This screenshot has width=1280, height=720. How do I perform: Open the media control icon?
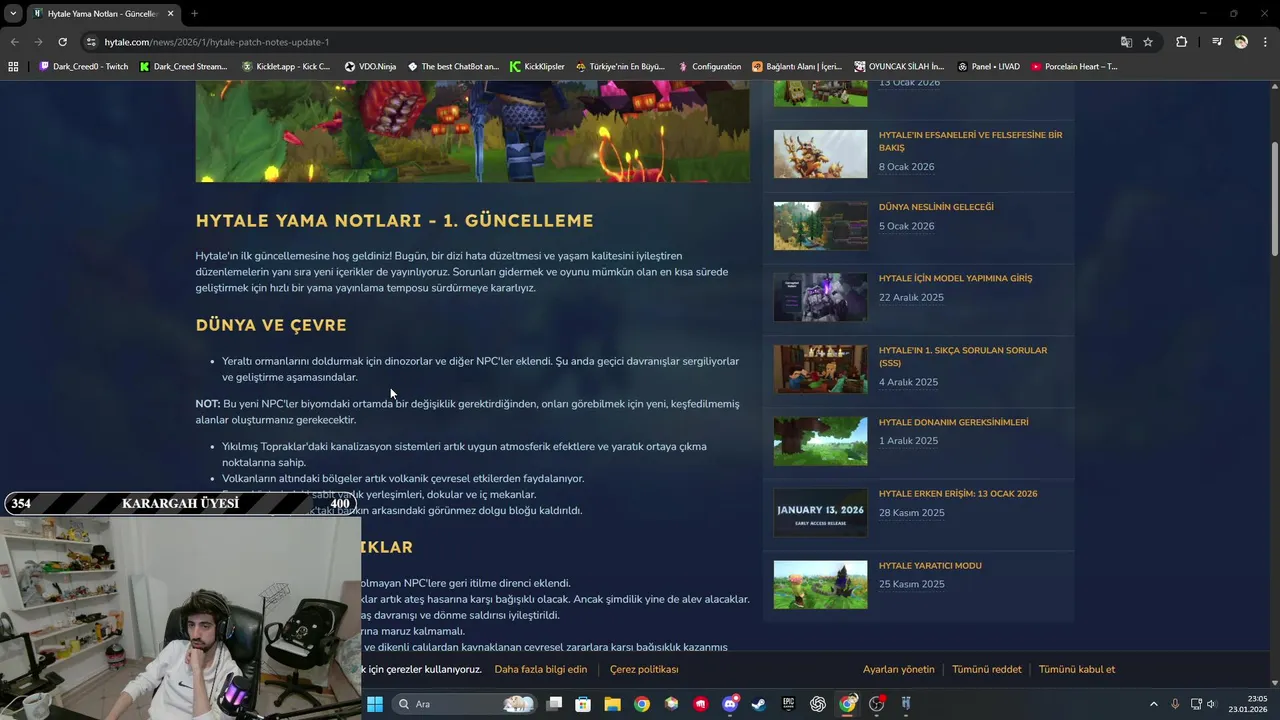click(x=1217, y=42)
